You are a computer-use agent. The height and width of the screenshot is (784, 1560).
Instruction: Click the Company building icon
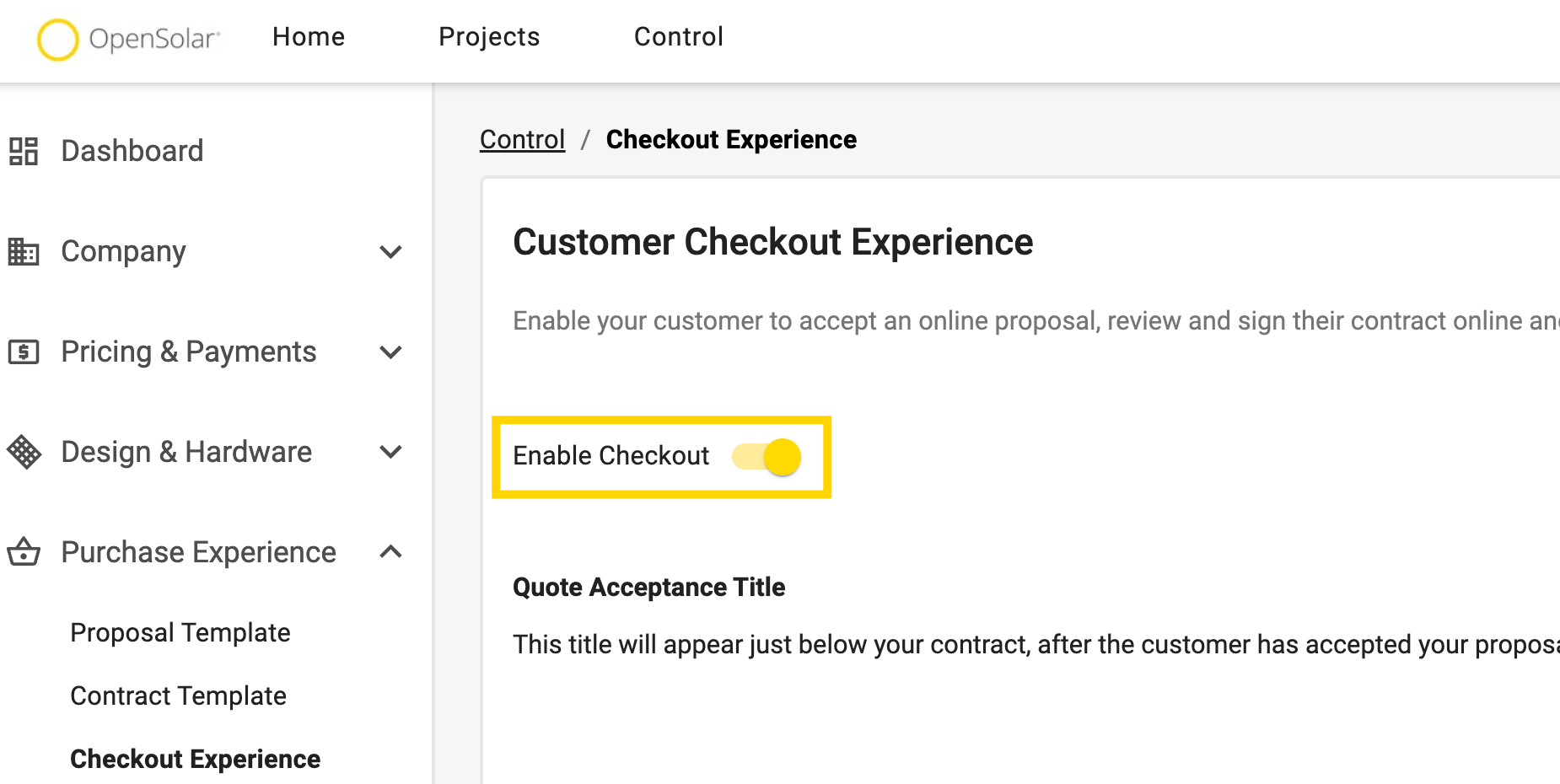click(x=24, y=251)
